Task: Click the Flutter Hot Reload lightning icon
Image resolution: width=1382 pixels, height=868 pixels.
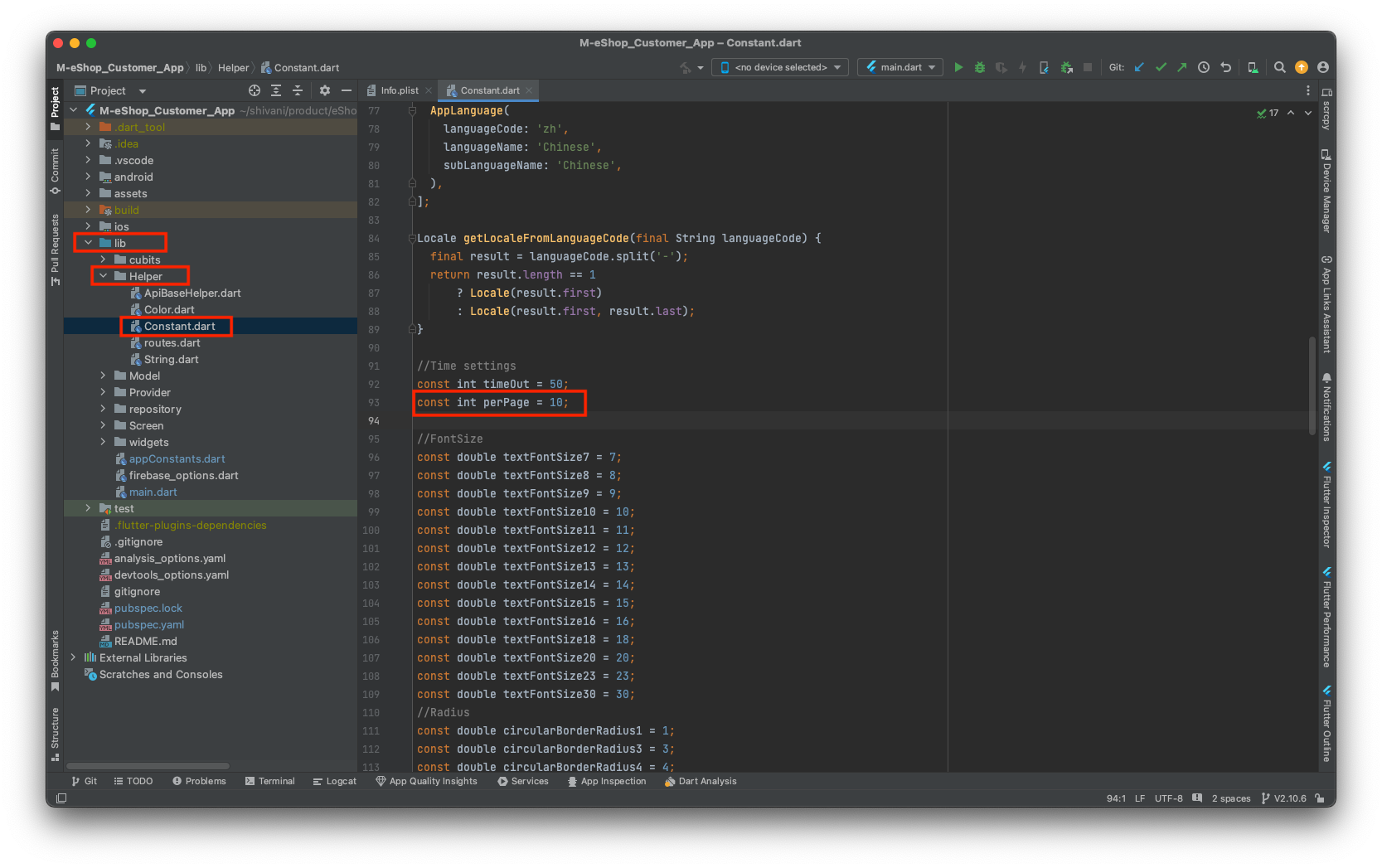Action: pyautogui.click(x=1022, y=67)
